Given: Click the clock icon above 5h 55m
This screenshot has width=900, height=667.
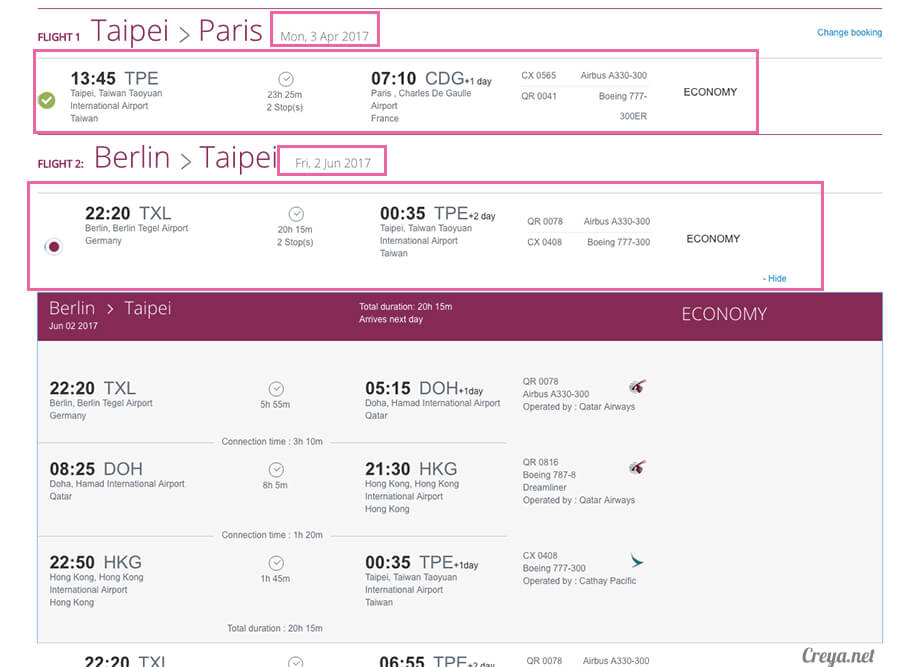Looking at the screenshot, I should (x=276, y=389).
